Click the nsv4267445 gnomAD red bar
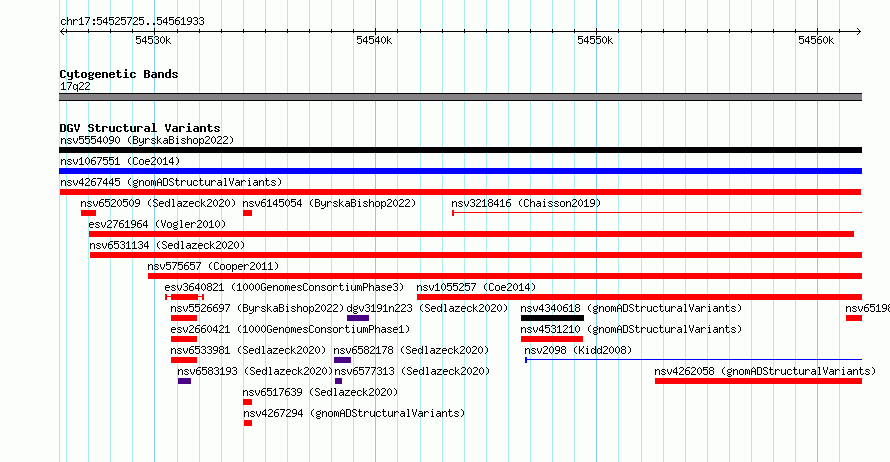Viewport: 890px width, 462px height. [x=460, y=192]
